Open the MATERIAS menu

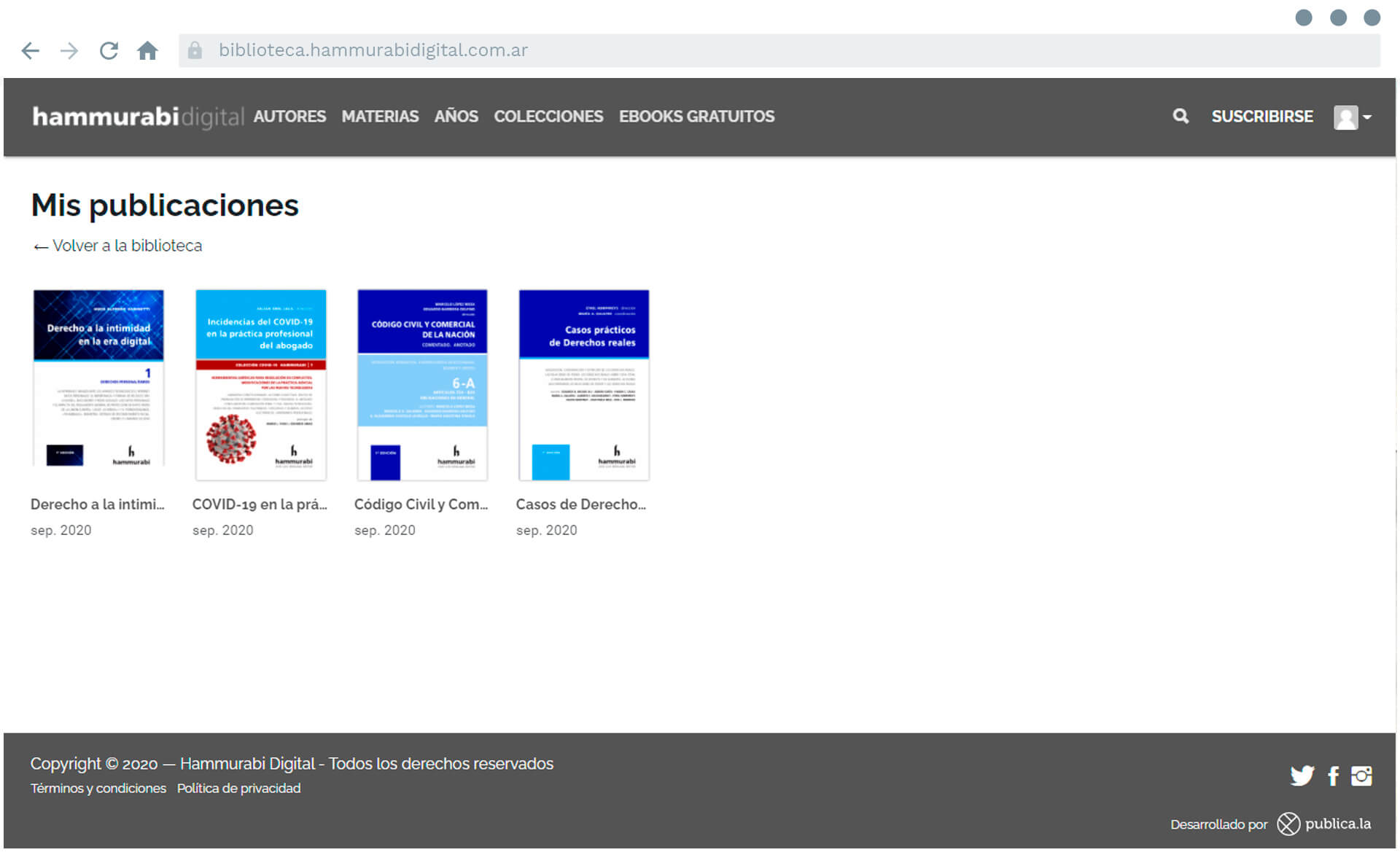(380, 117)
